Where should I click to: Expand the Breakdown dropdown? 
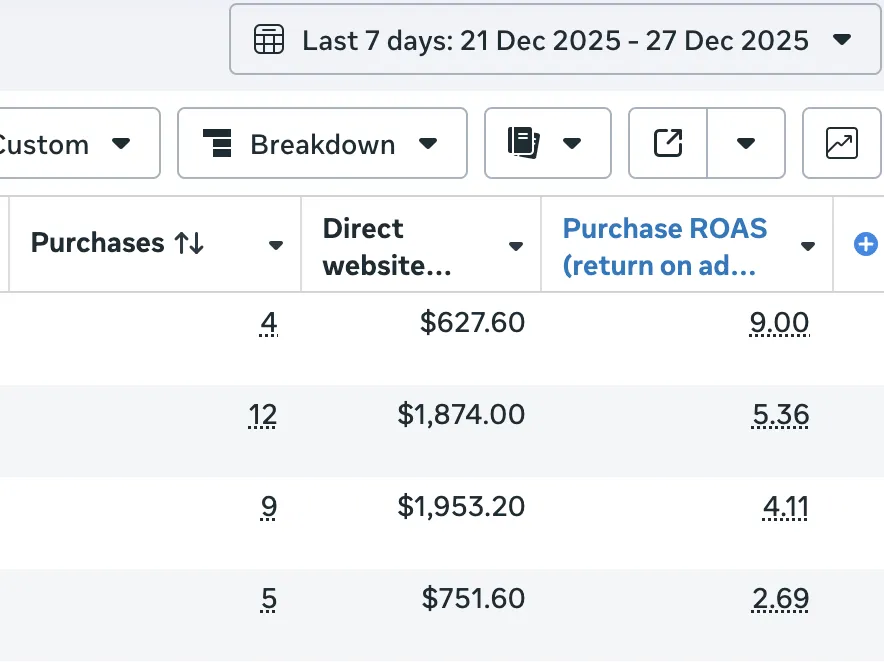(428, 144)
